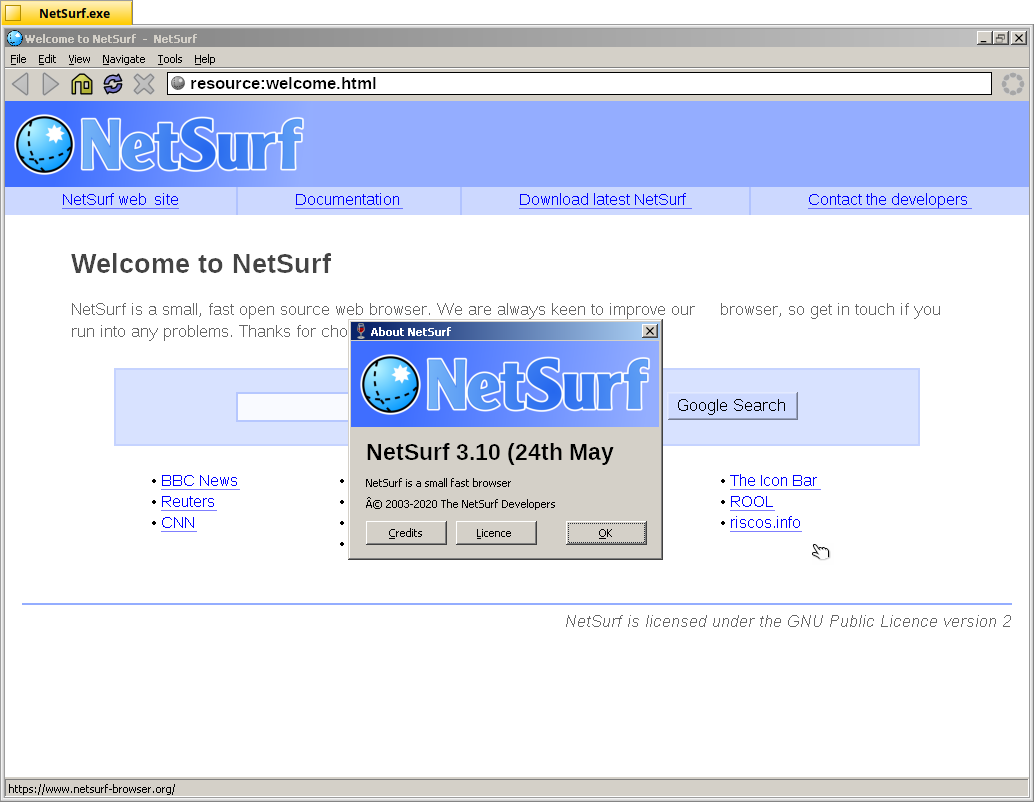Screen dimensions: 1034x802
Task: Open the Navigate menu
Action: click(x=123, y=59)
